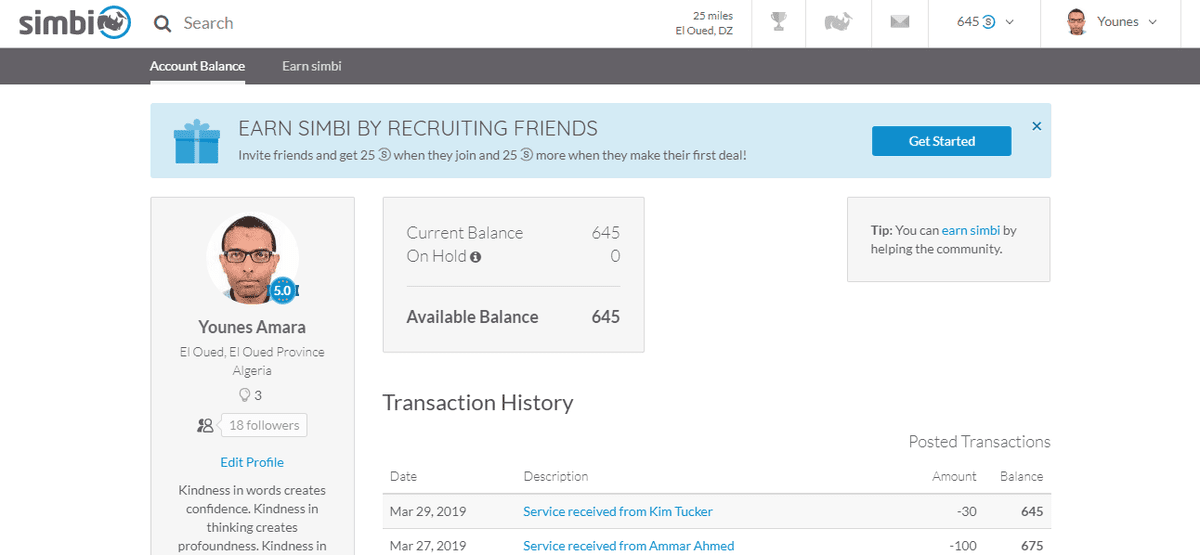This screenshot has width=1200, height=555.
Task: Switch to the Account Balance tab
Action: [197, 66]
